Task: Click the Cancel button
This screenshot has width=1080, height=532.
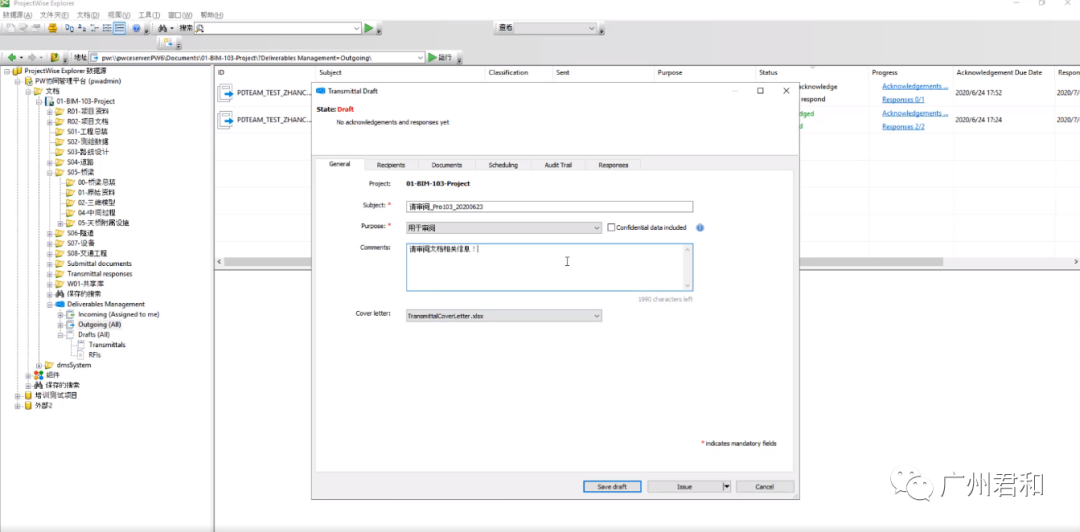Action: (765, 487)
